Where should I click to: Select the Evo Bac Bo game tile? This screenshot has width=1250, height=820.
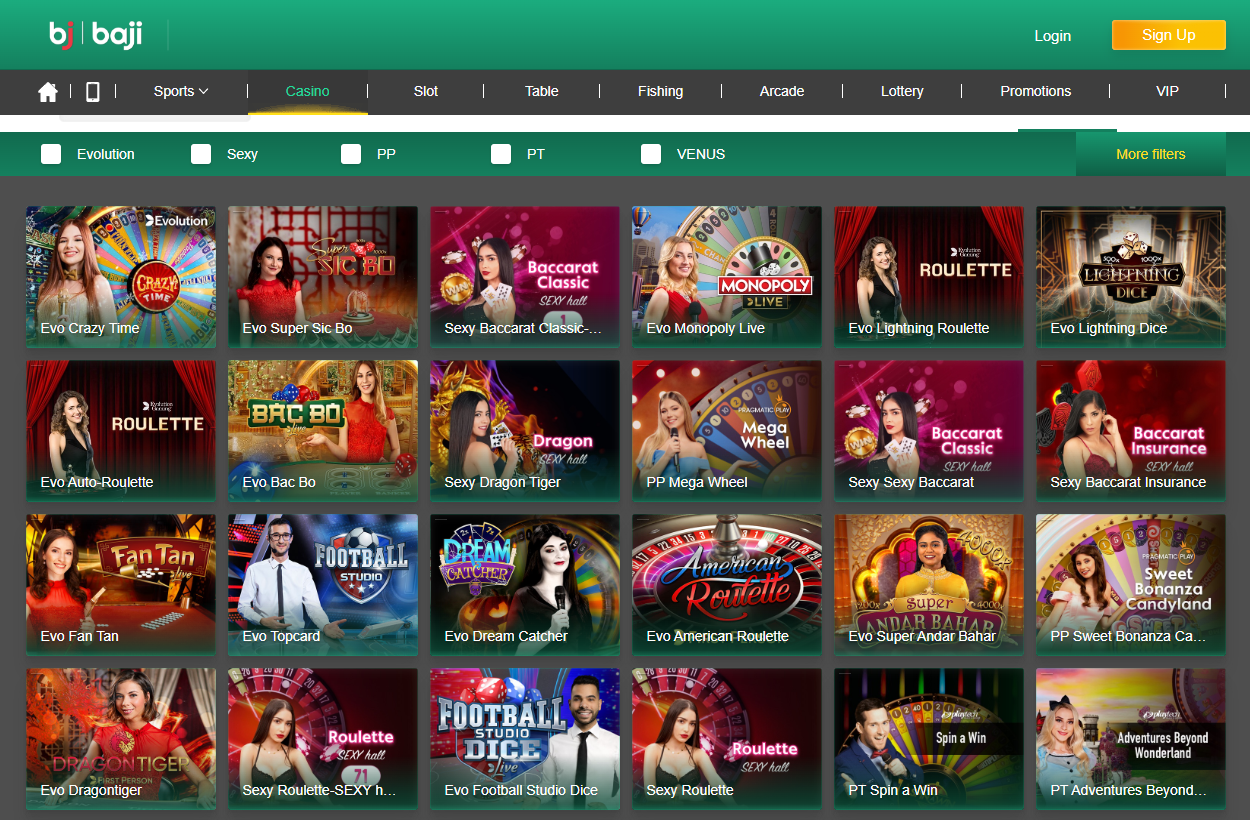323,431
